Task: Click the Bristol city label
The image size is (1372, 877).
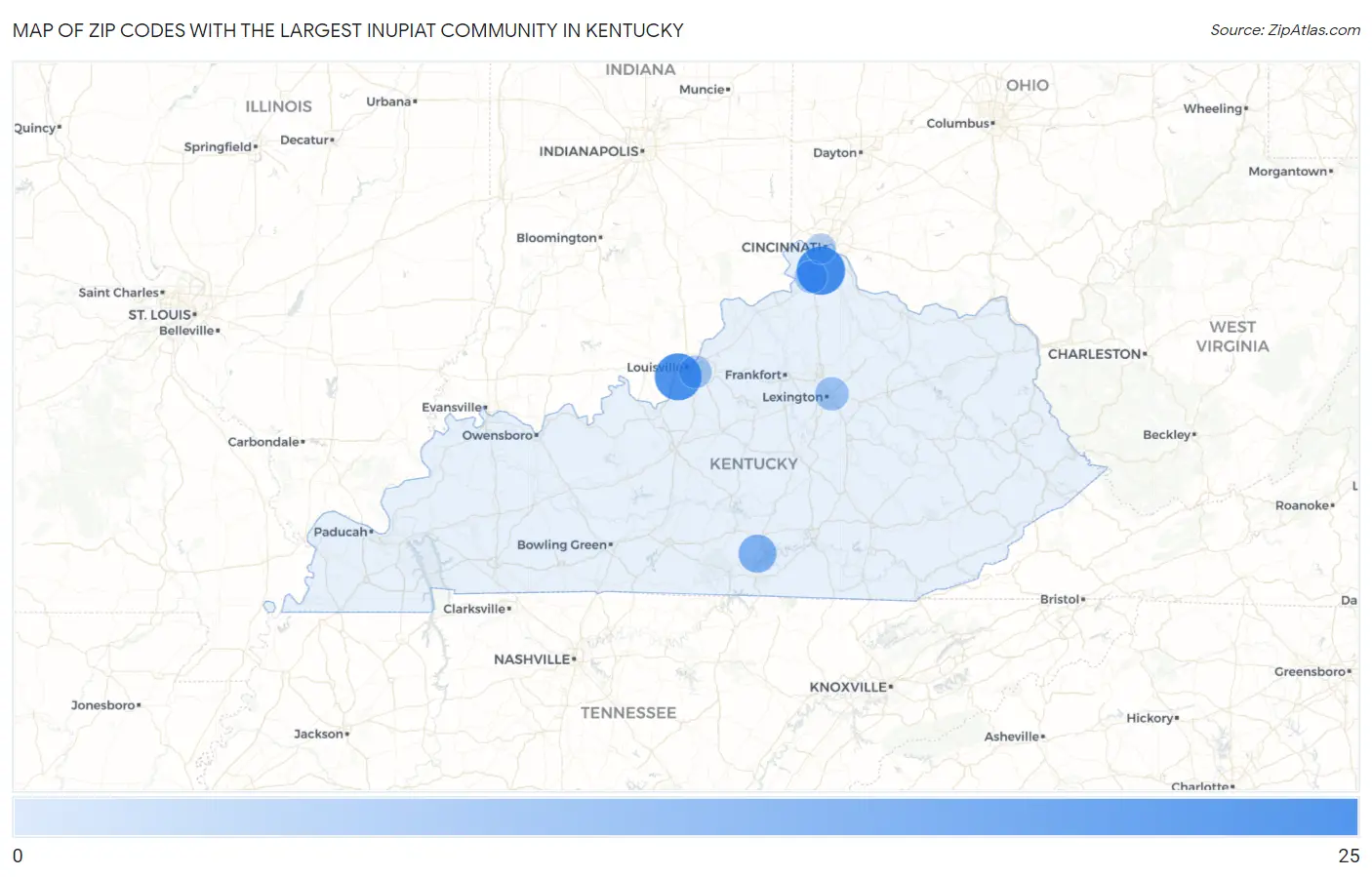Action: click(x=1060, y=599)
